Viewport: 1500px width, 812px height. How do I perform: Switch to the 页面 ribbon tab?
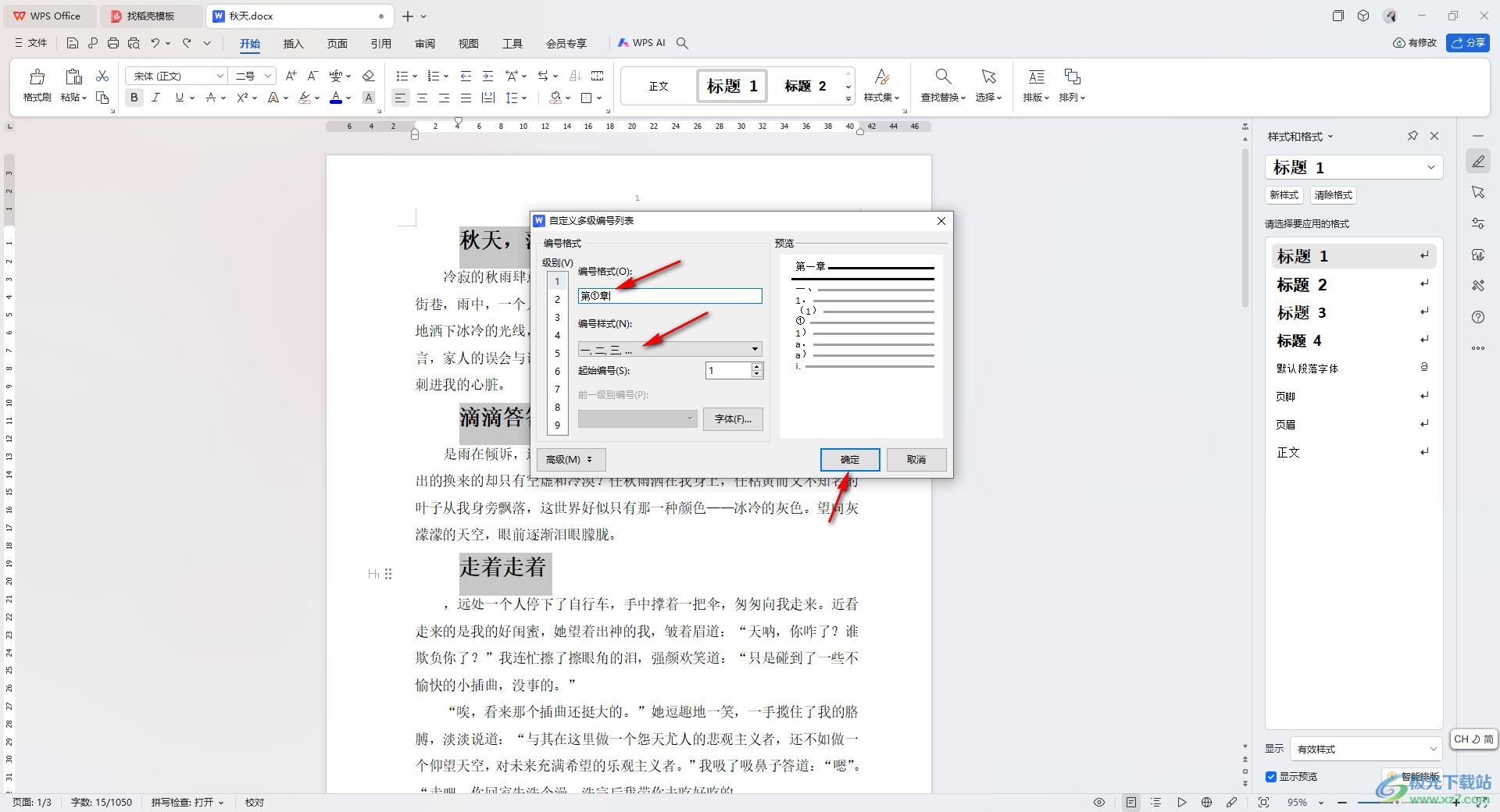(337, 43)
